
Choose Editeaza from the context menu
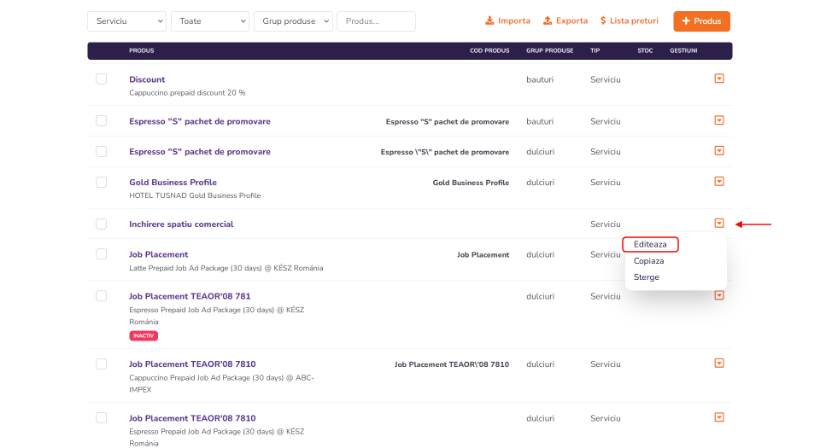[x=650, y=244]
